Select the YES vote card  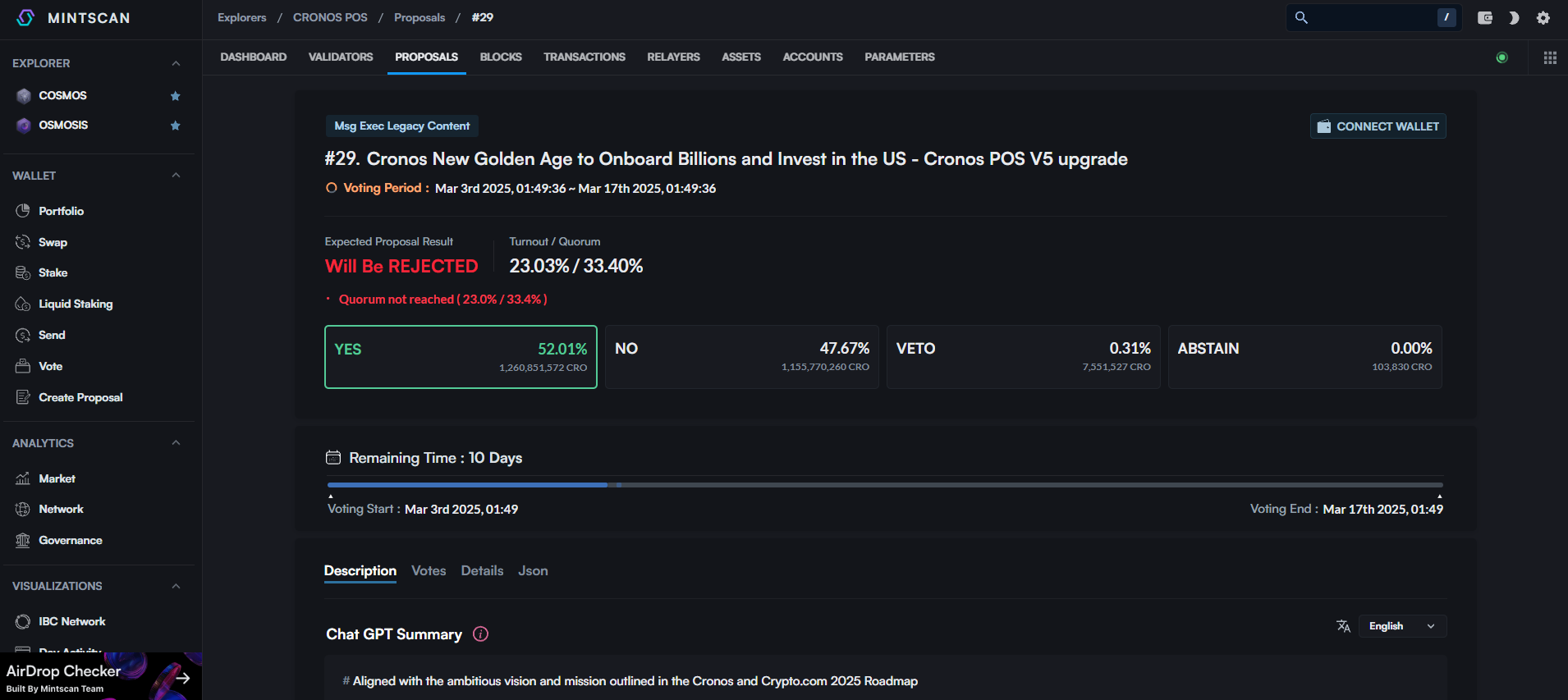[x=461, y=357]
